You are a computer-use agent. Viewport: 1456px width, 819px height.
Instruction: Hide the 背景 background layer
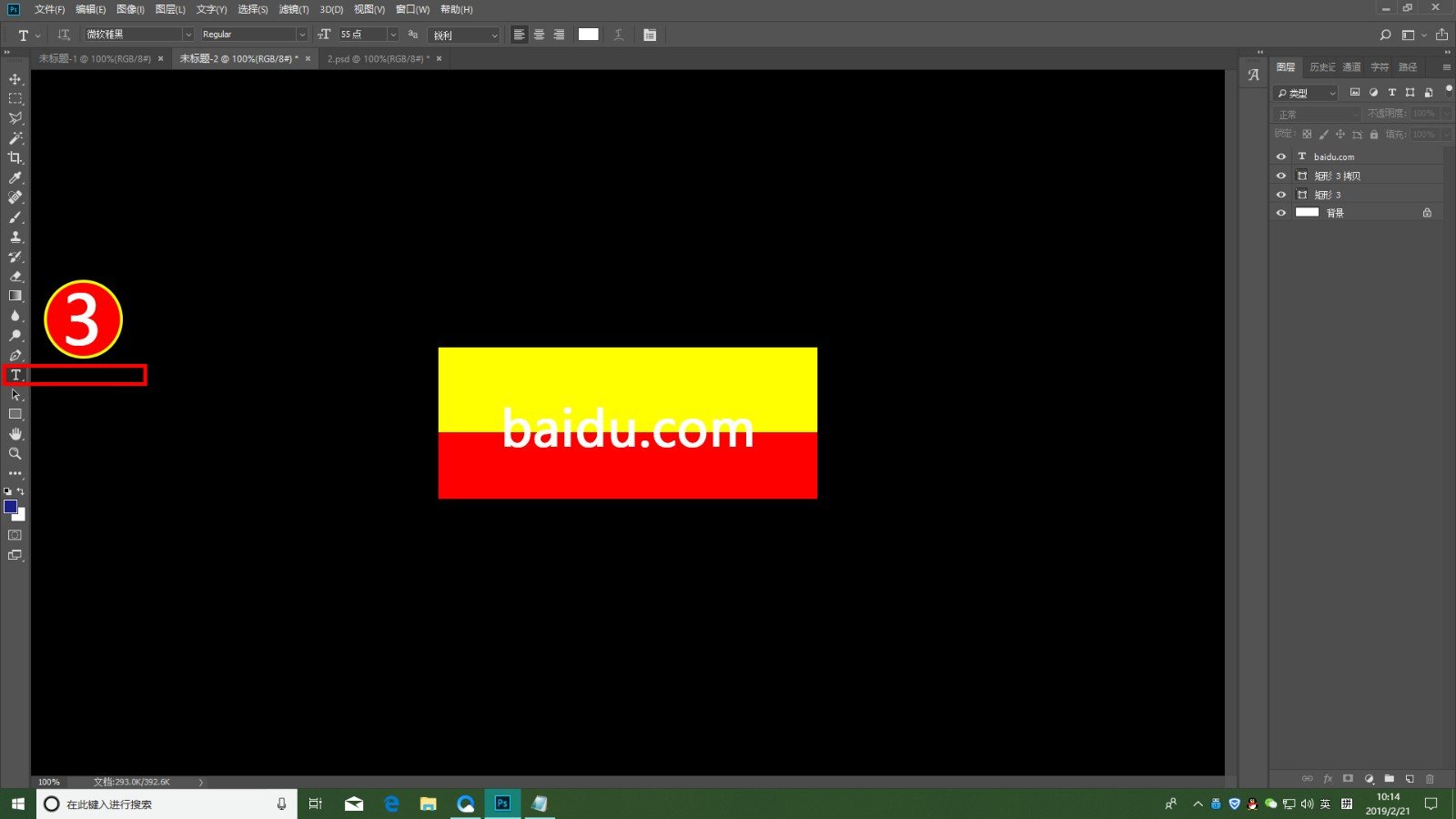pos(1281,213)
